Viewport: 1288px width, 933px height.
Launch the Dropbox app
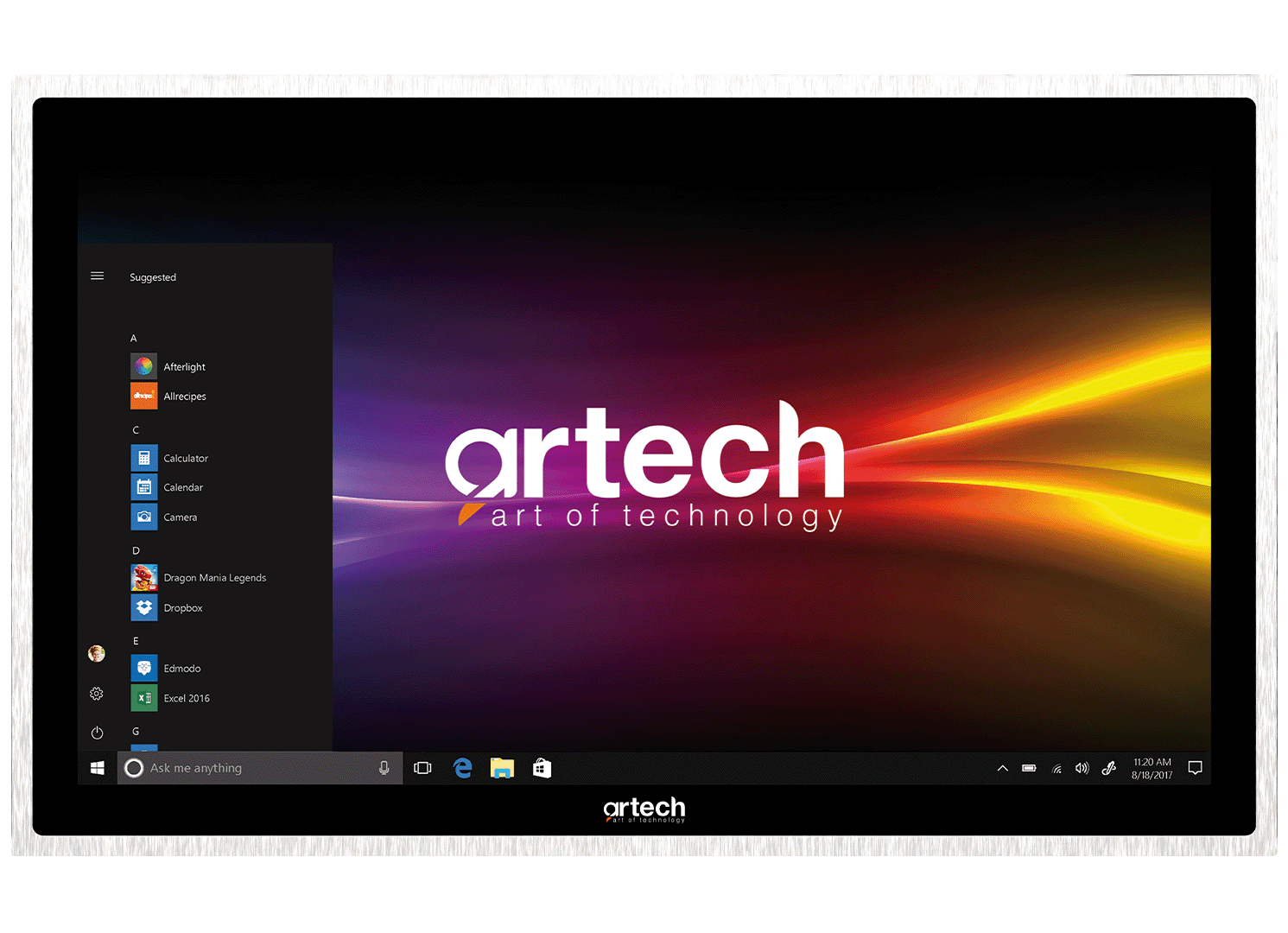(x=182, y=608)
